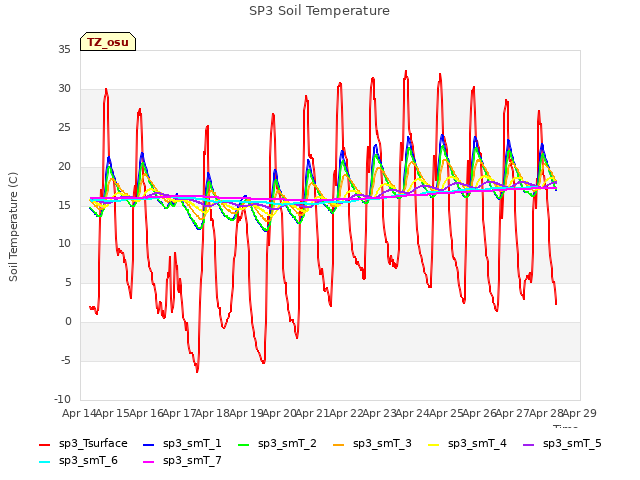Toggle sp3_smT_6 legend entry
Viewport: 640px width, 480px height.
(78, 461)
